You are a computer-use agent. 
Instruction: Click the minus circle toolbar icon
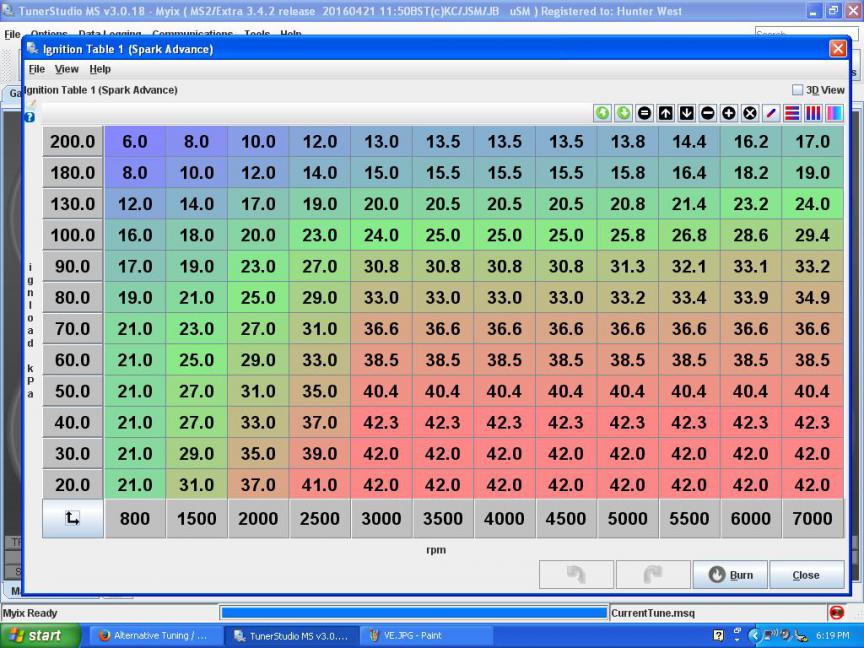click(708, 114)
